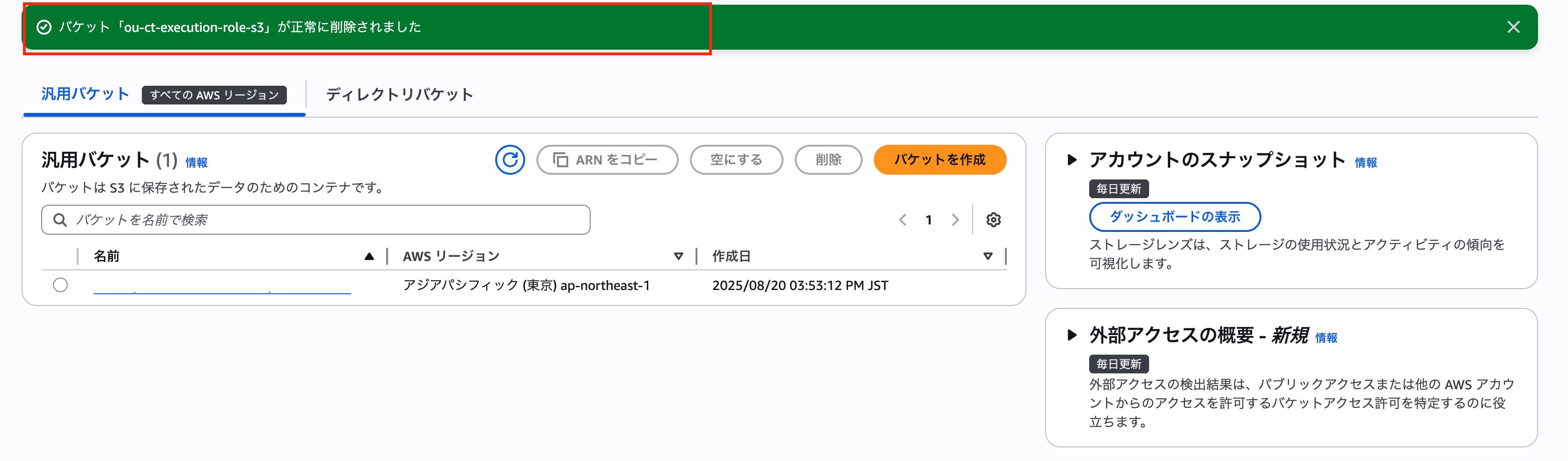This screenshot has width=1568, height=461.
Task: Go to next page with right chevron
Action: [955, 220]
